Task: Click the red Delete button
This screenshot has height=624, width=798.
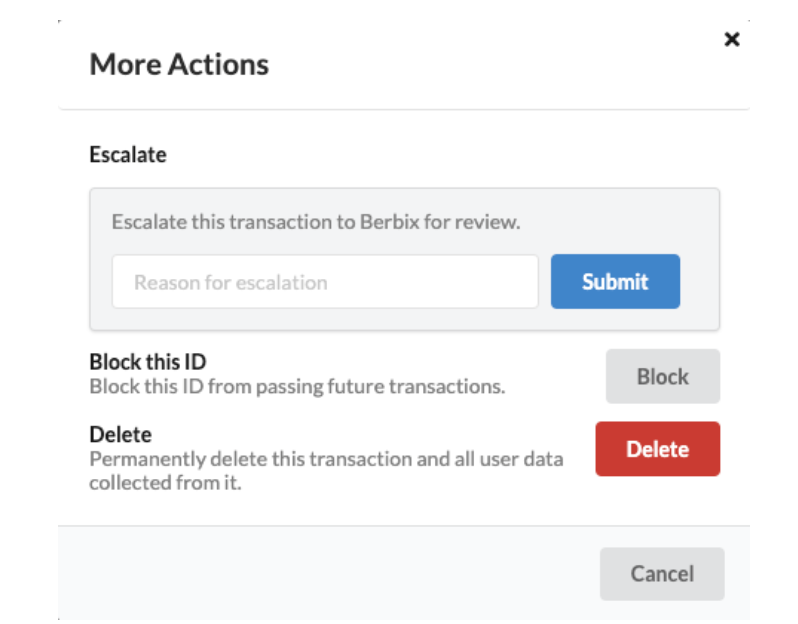Action: (658, 449)
